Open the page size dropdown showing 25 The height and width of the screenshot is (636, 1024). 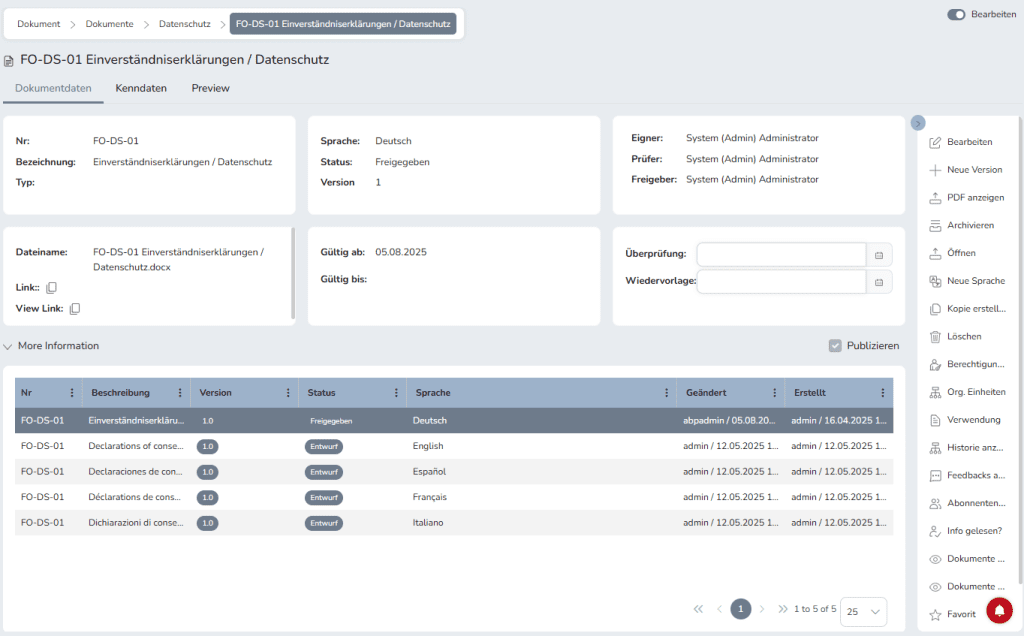[864, 610]
